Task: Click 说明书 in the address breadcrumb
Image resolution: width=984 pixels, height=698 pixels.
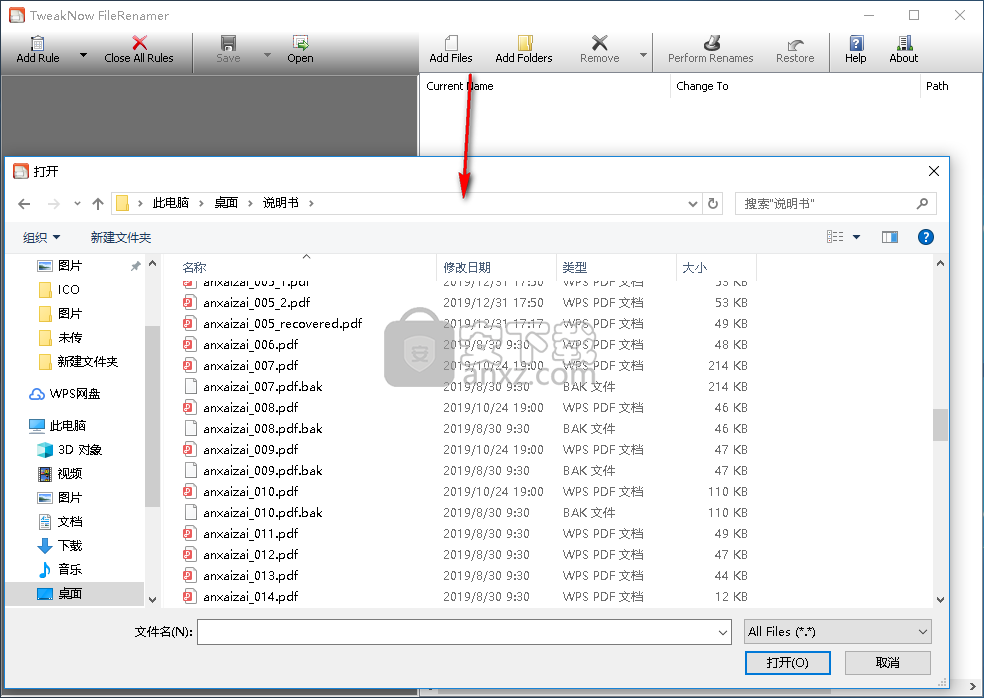Action: (281, 203)
